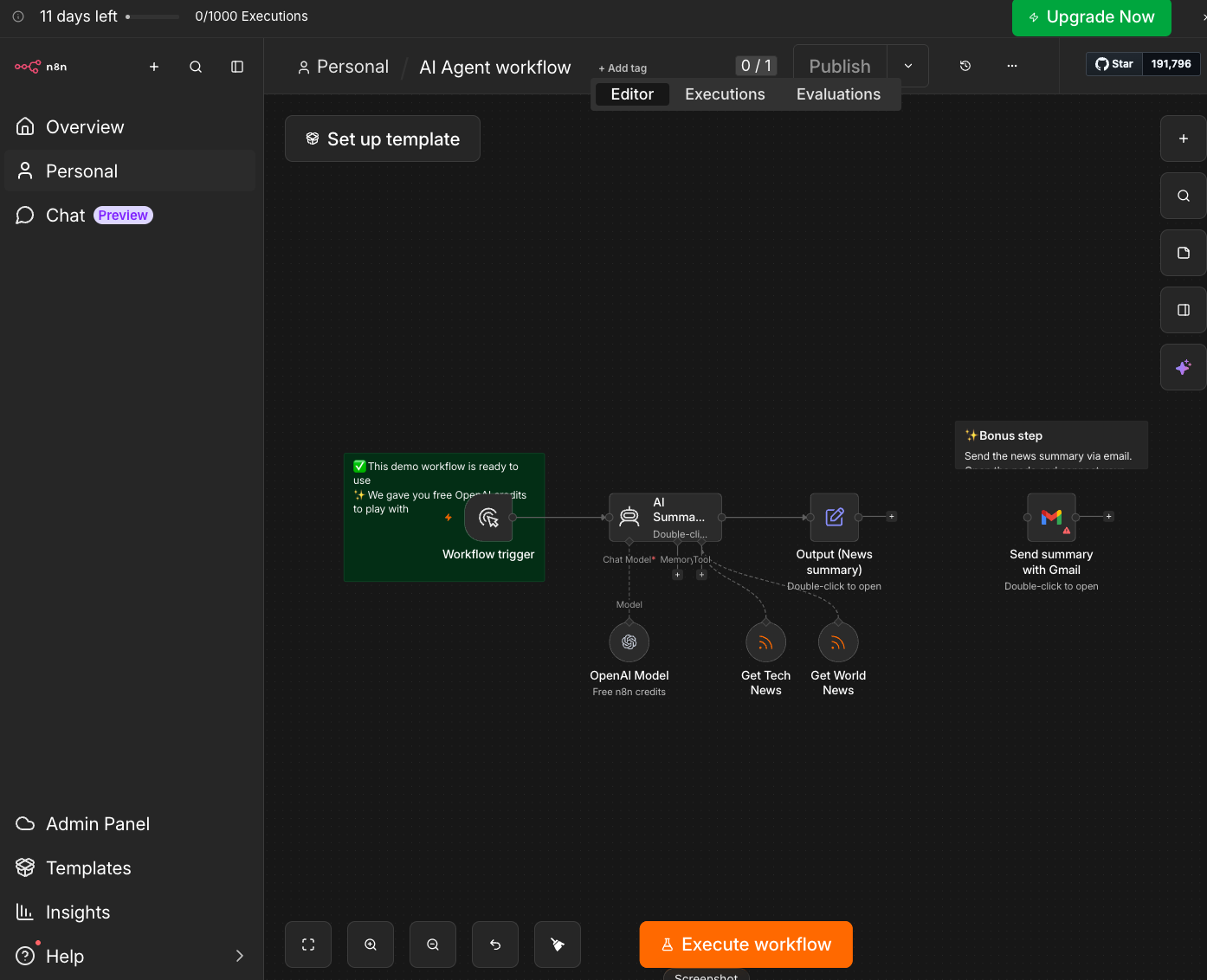The image size is (1207, 980).
Task: Switch to the Executions tab
Action: (725, 94)
